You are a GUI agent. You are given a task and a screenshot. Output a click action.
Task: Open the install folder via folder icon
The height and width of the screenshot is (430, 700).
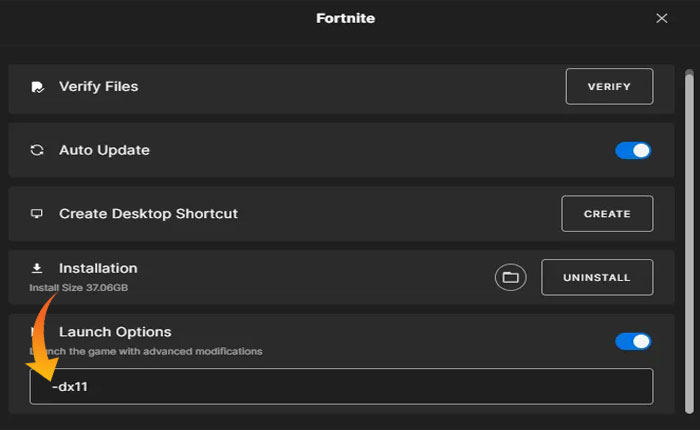pos(510,277)
